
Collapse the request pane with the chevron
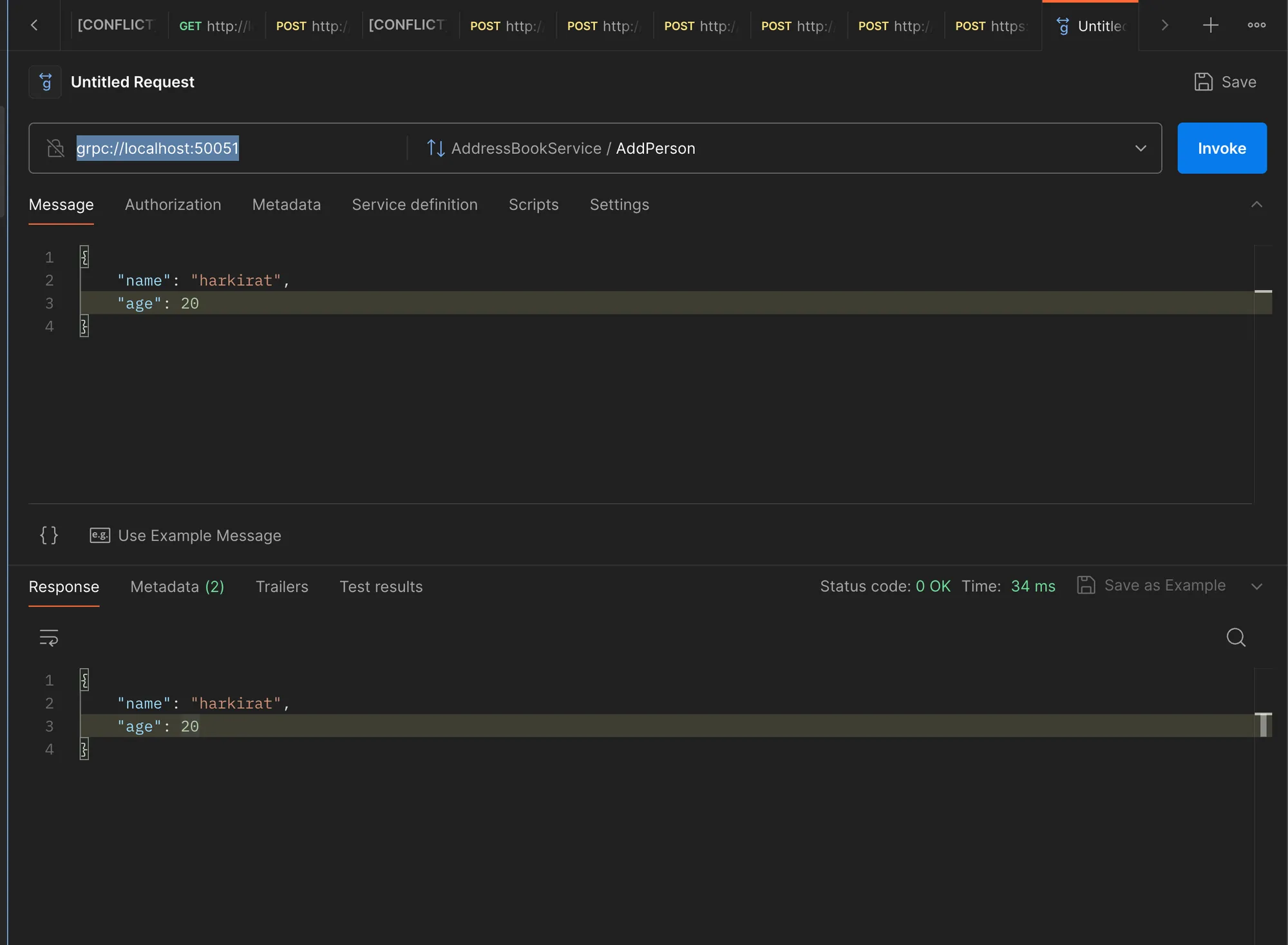(1256, 205)
